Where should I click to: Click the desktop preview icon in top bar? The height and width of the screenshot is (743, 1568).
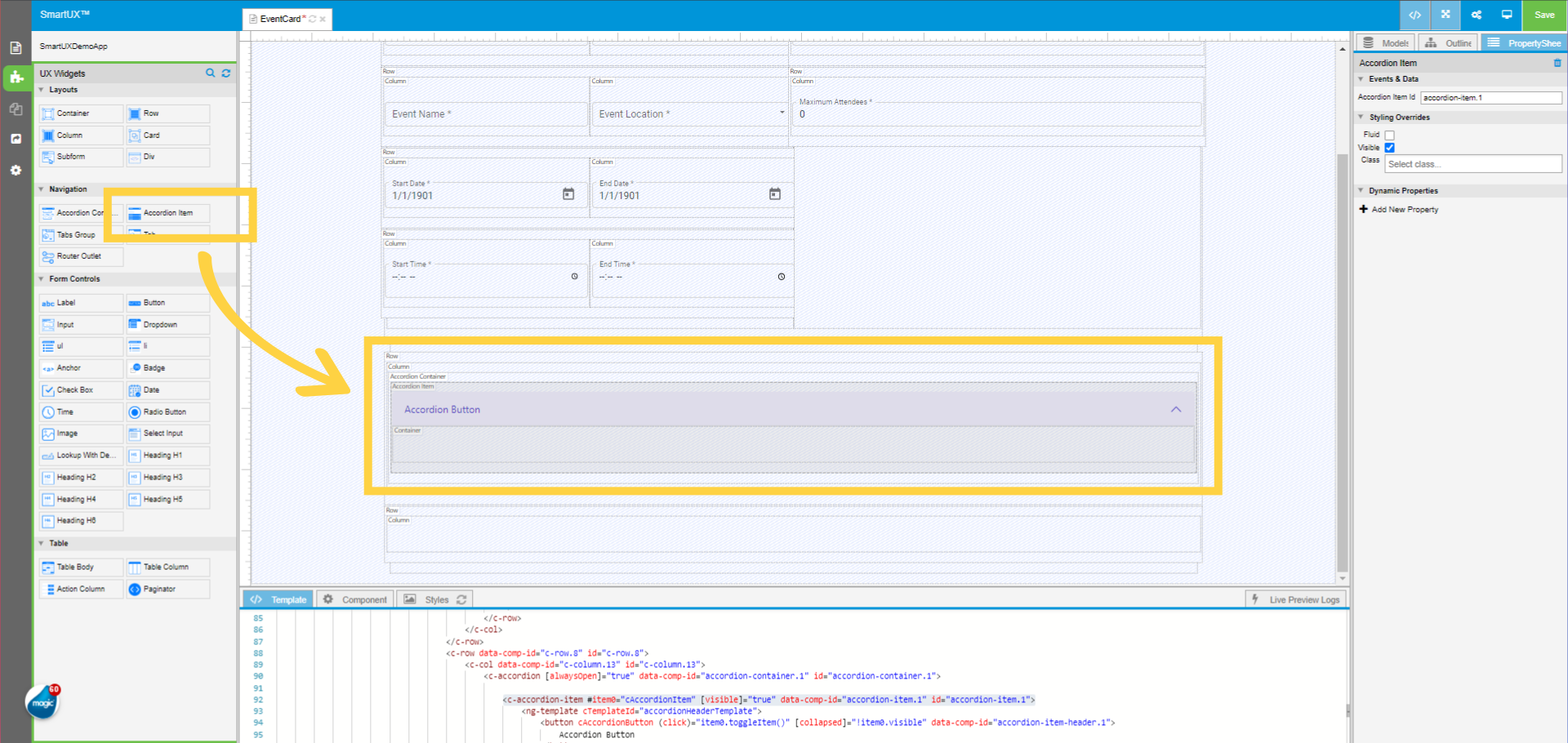1507,15
